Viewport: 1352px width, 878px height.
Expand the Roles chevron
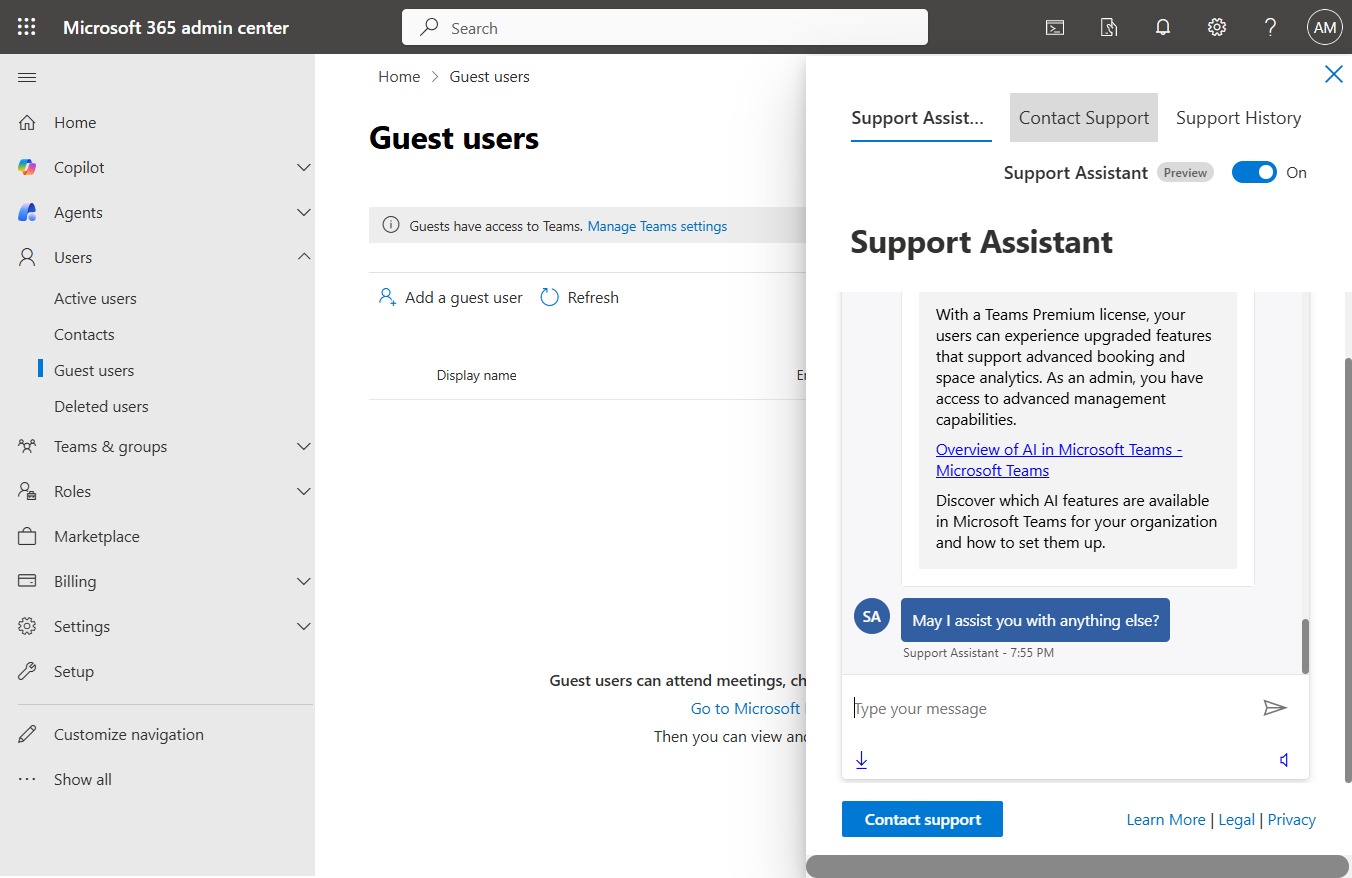304,491
